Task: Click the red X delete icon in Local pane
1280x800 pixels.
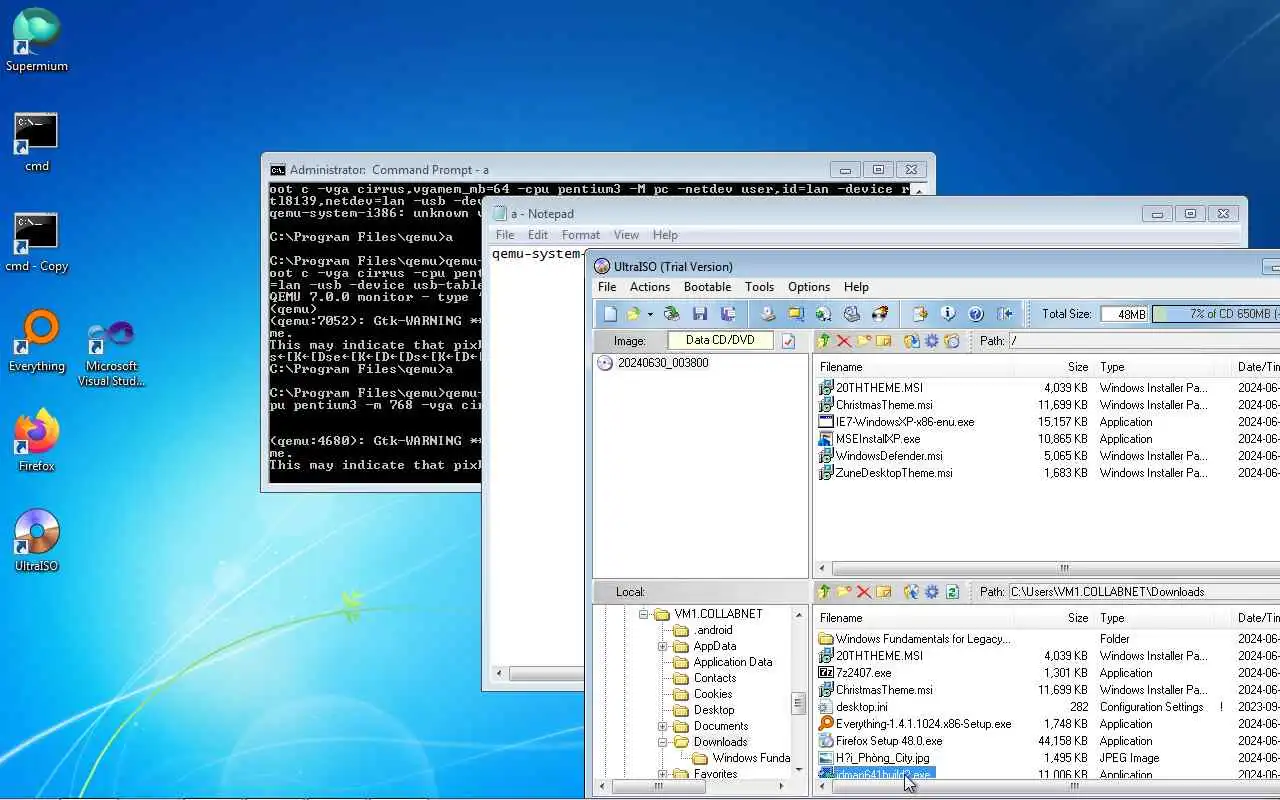Action: pyautogui.click(x=864, y=592)
